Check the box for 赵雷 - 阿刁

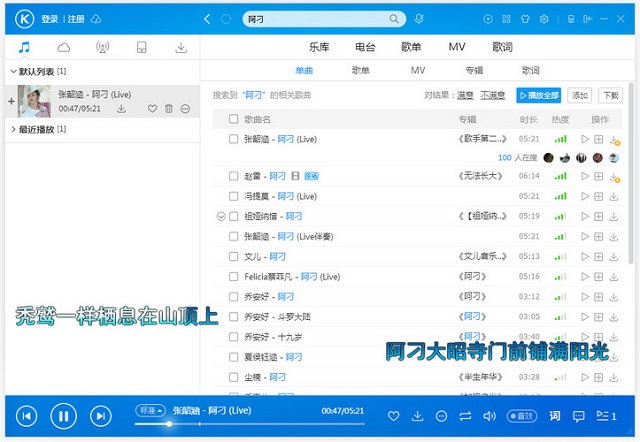coord(233,176)
